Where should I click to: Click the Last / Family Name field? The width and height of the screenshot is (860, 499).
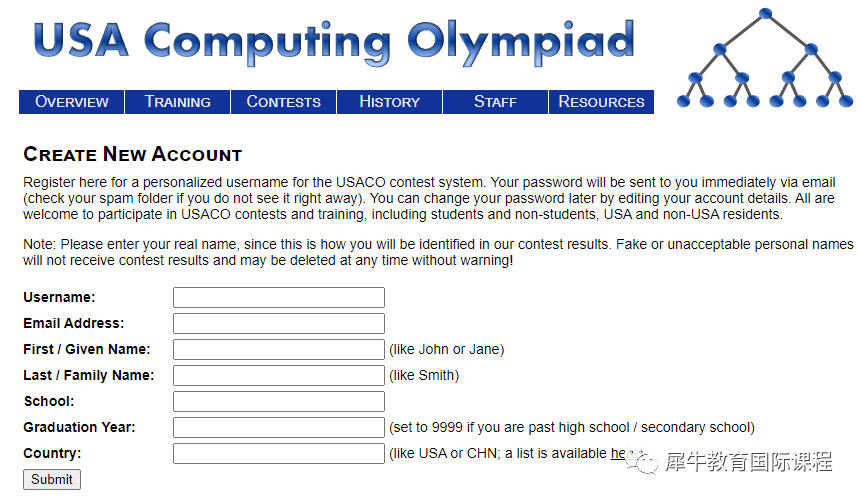pos(279,376)
